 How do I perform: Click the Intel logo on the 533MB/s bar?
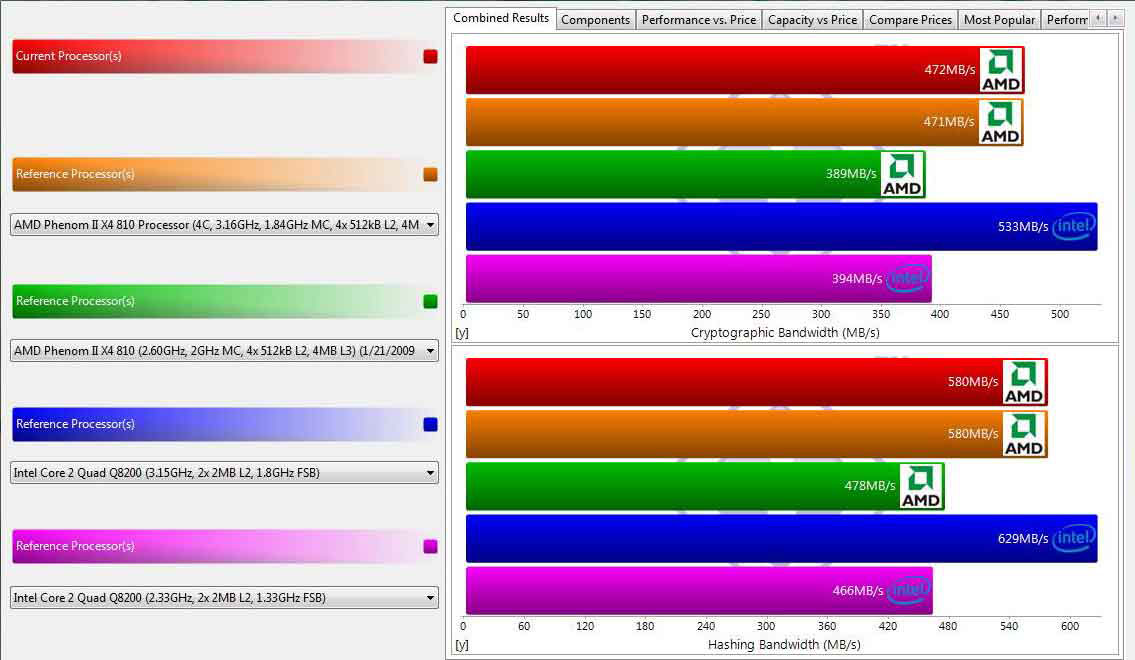1073,227
